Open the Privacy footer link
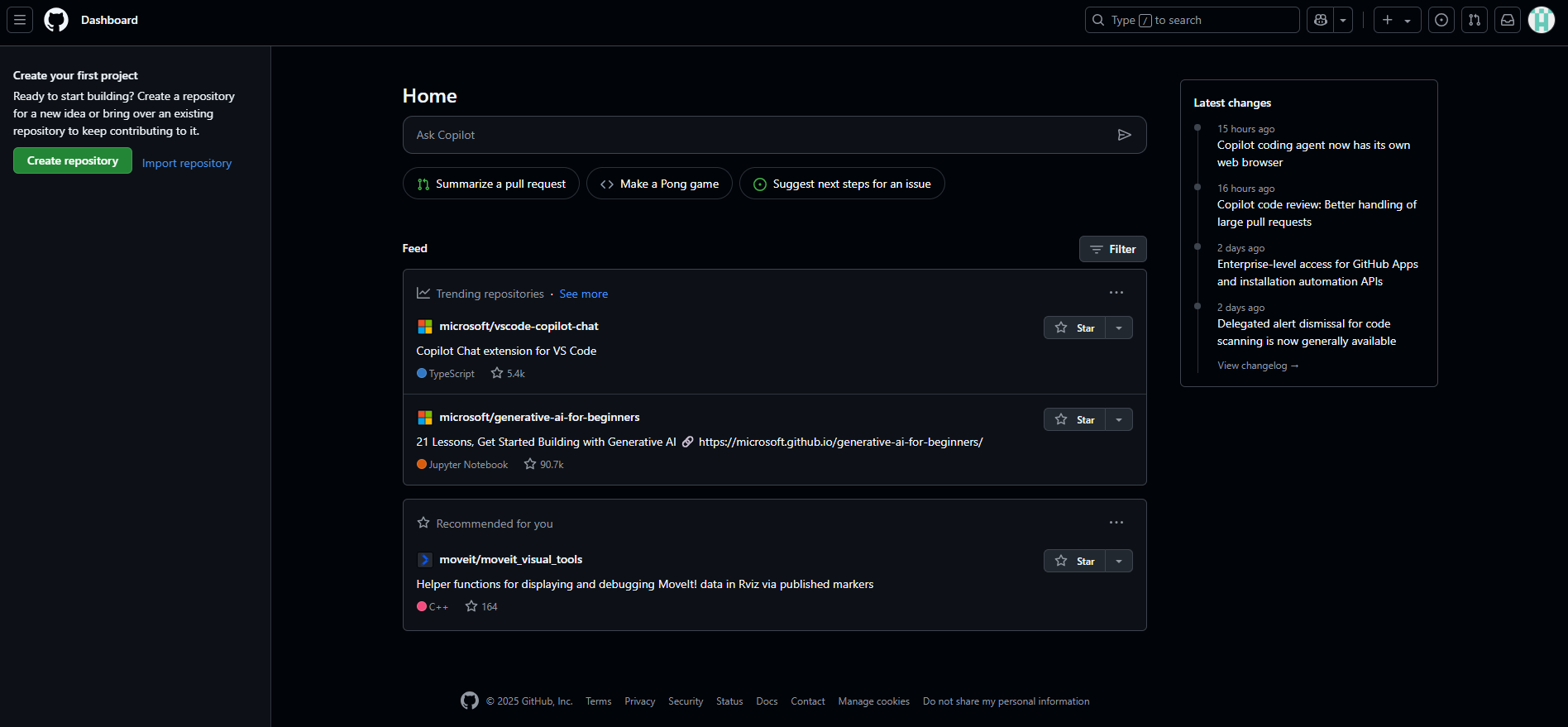1568x727 pixels. pos(640,701)
